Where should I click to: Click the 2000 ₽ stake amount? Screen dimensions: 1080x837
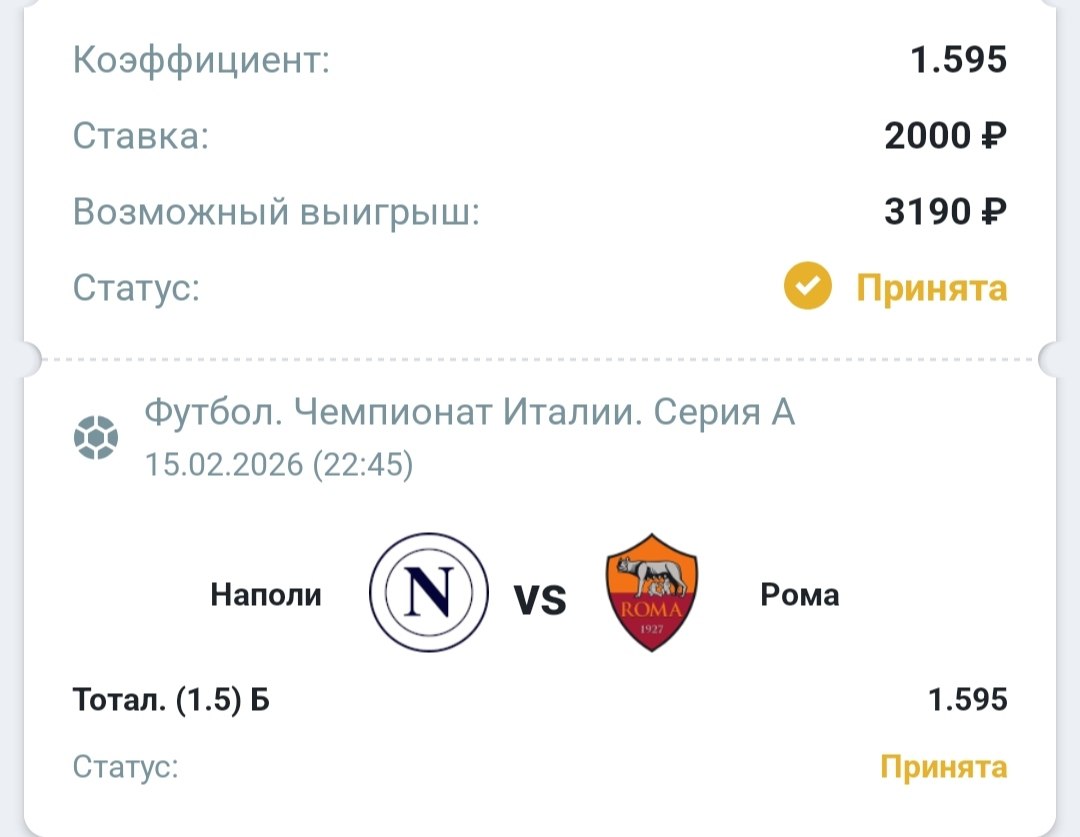pos(945,135)
